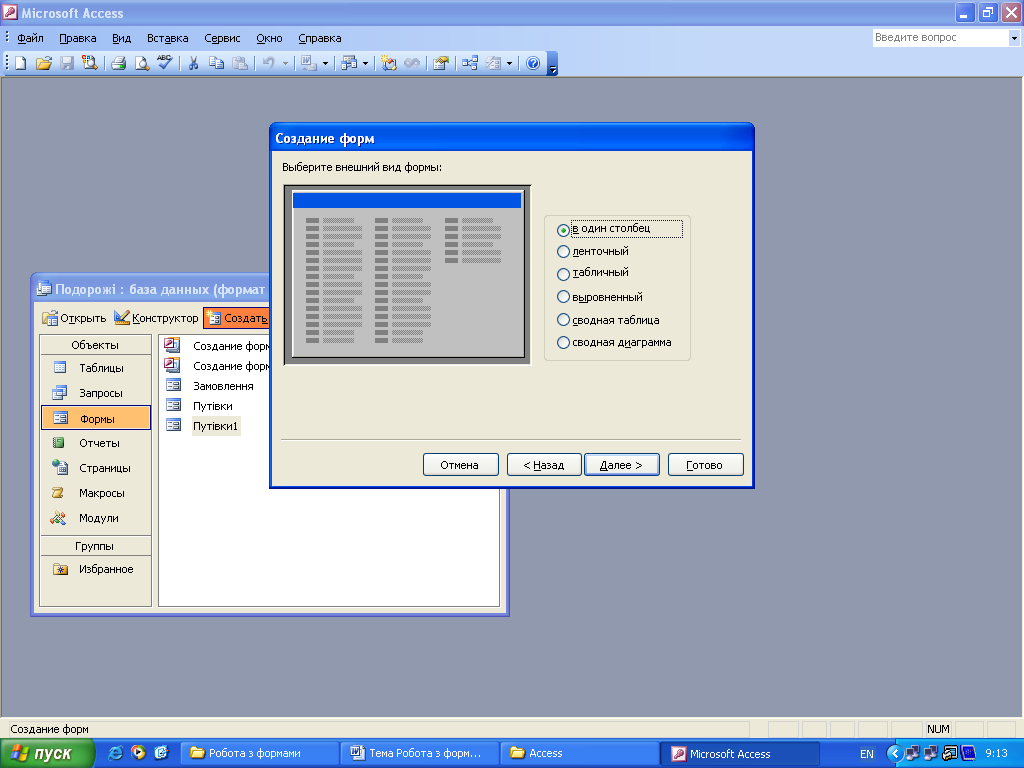The height and width of the screenshot is (768, 1024).
Task: Click the Microsoft Script Editor icon
Action: [412, 63]
